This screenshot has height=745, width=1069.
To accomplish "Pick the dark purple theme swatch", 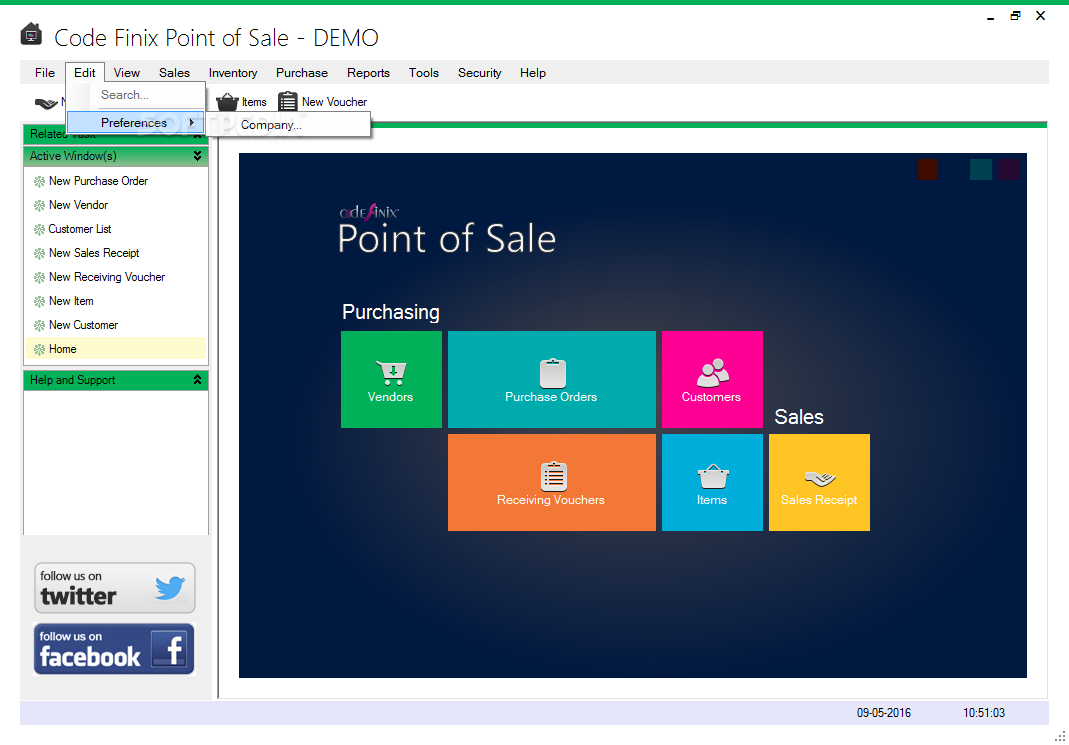I will tap(1009, 169).
